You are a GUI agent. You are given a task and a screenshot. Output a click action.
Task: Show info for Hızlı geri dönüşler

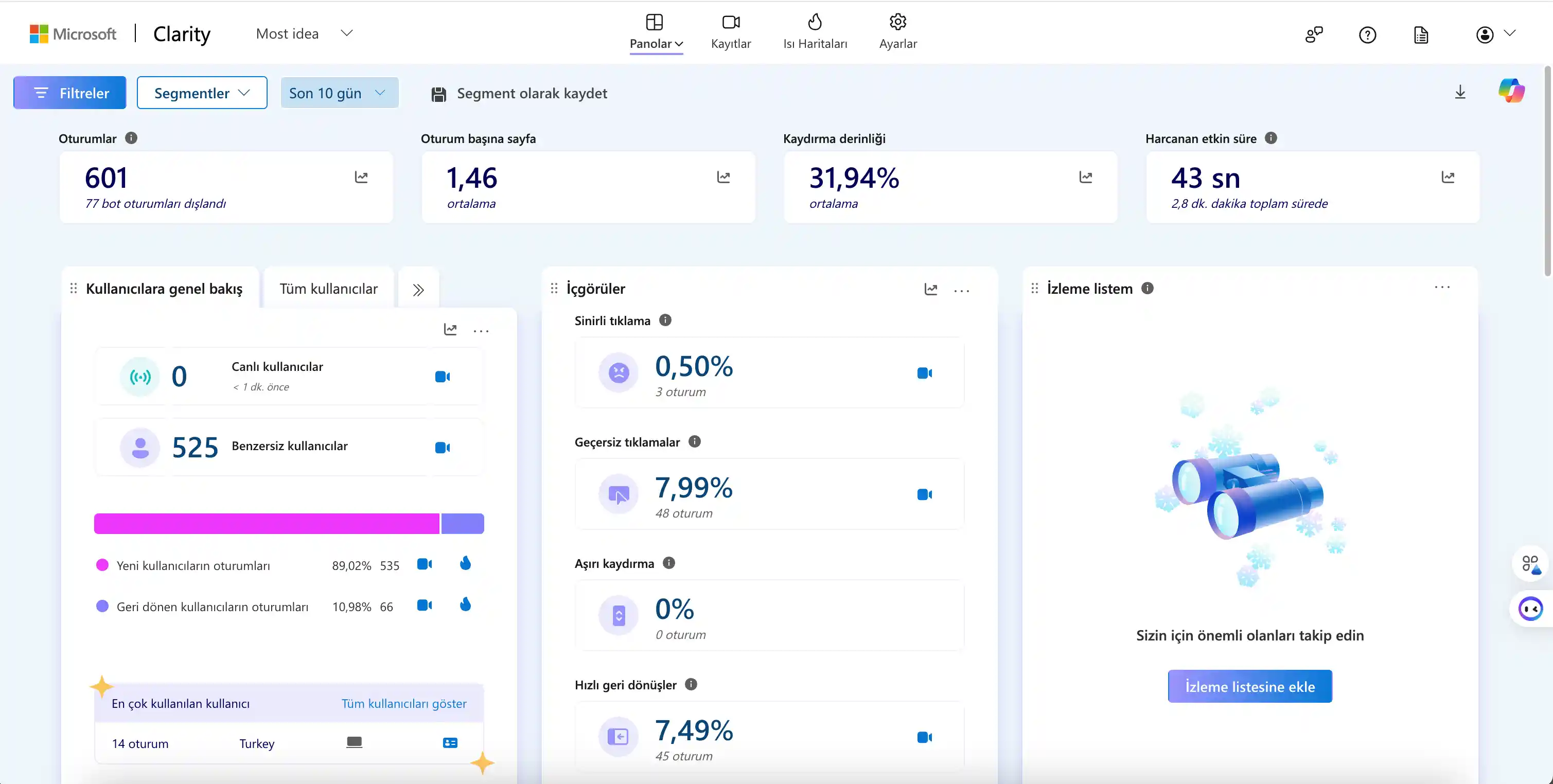pos(692,684)
